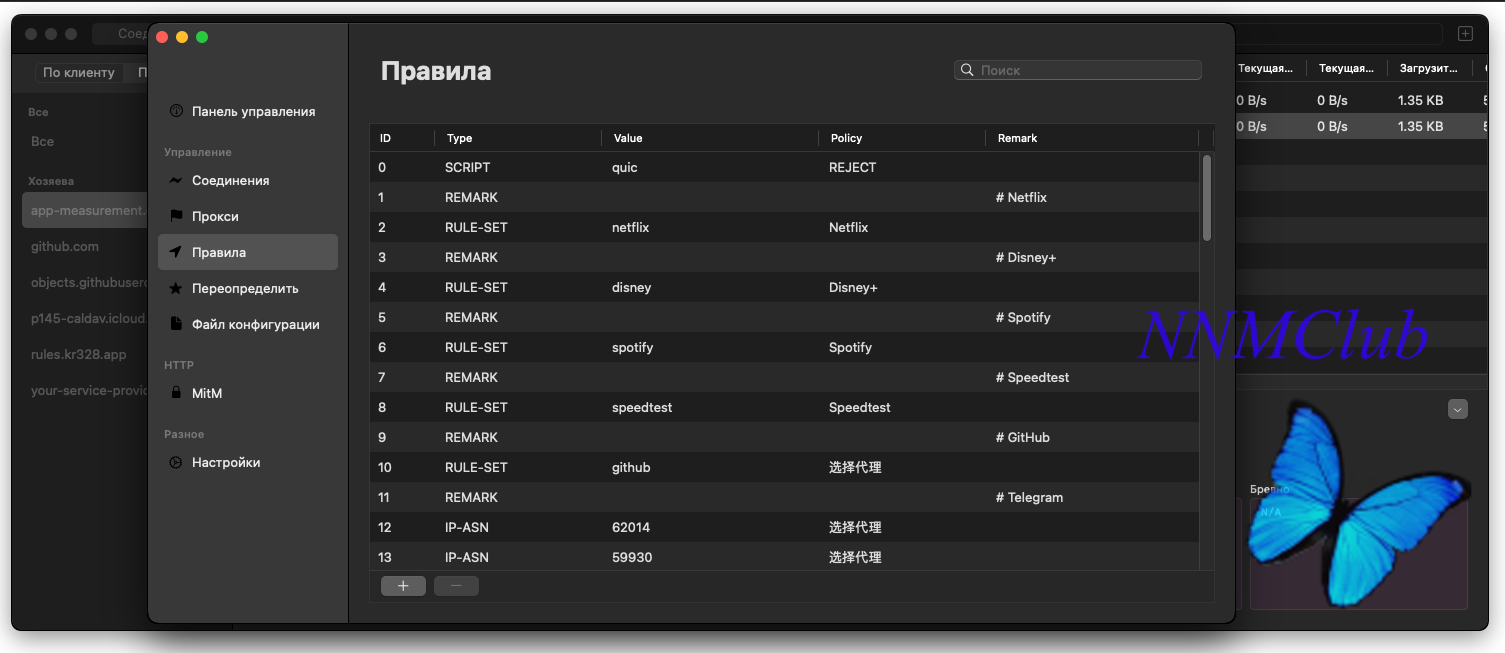This screenshot has height=653, width=1505.
Task: Select the speedtest RULE-SET value
Action: click(x=642, y=407)
